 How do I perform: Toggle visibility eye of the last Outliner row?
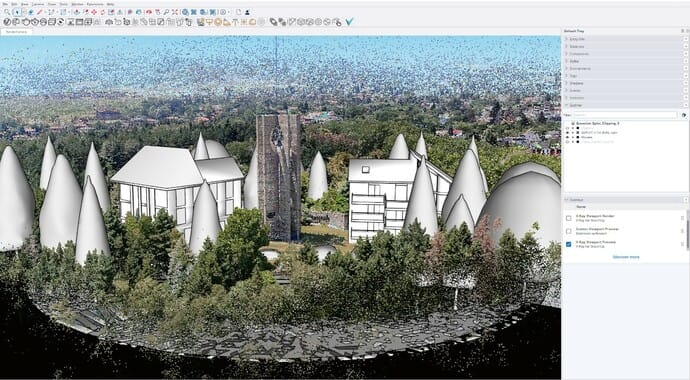point(567,142)
